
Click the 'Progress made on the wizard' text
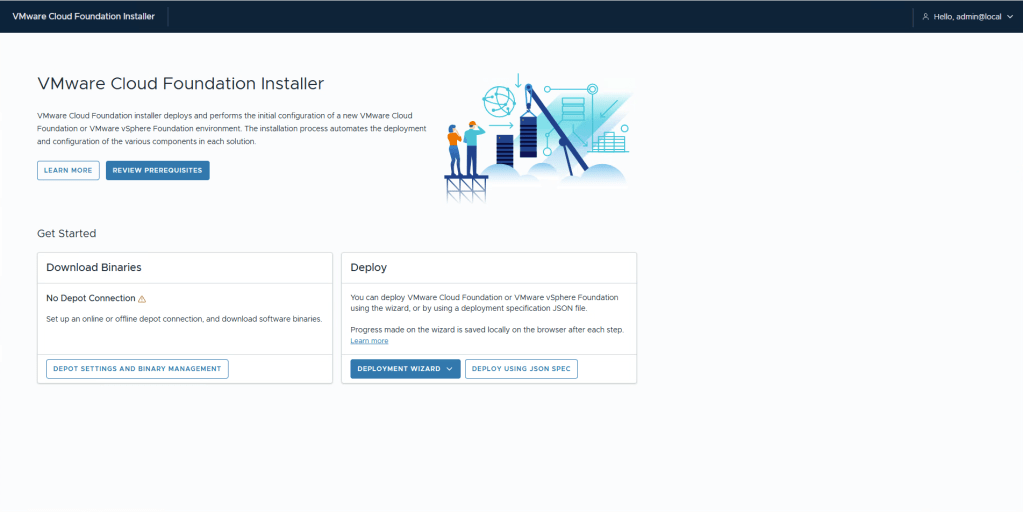point(487,330)
